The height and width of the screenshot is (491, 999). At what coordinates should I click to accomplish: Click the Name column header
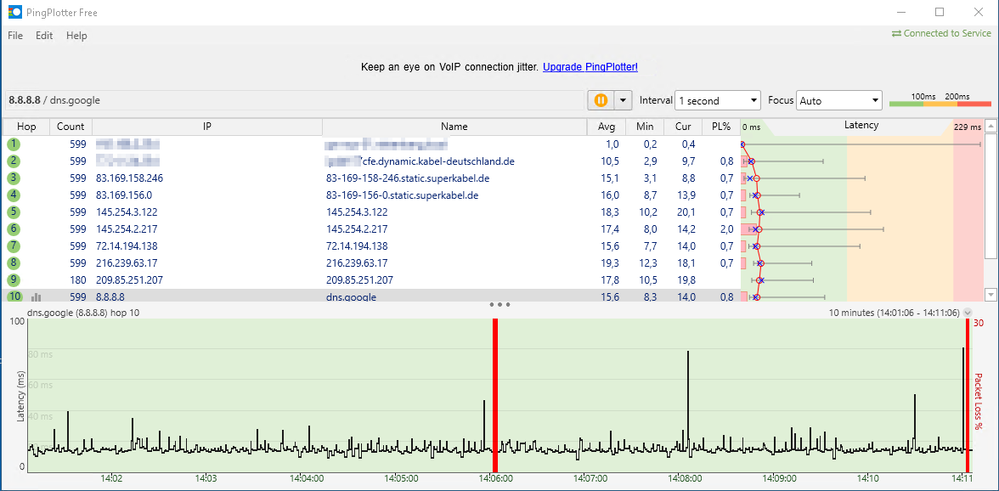[454, 126]
